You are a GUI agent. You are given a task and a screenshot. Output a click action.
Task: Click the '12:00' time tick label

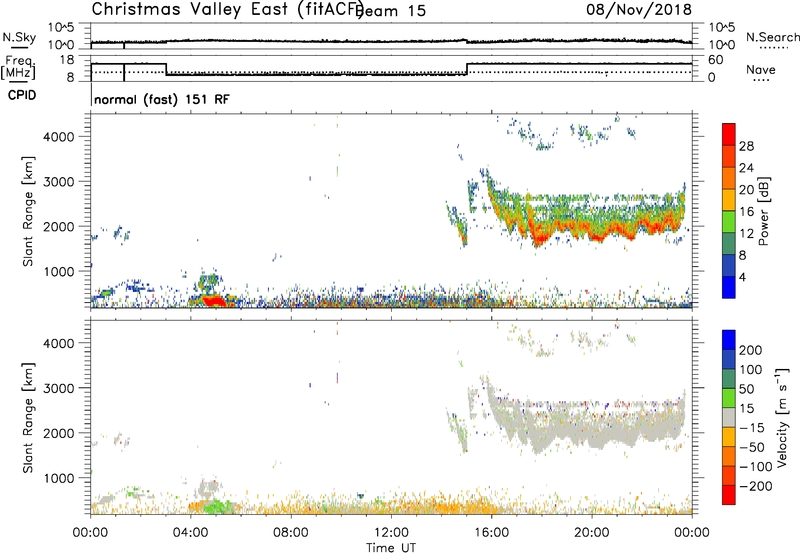point(391,533)
